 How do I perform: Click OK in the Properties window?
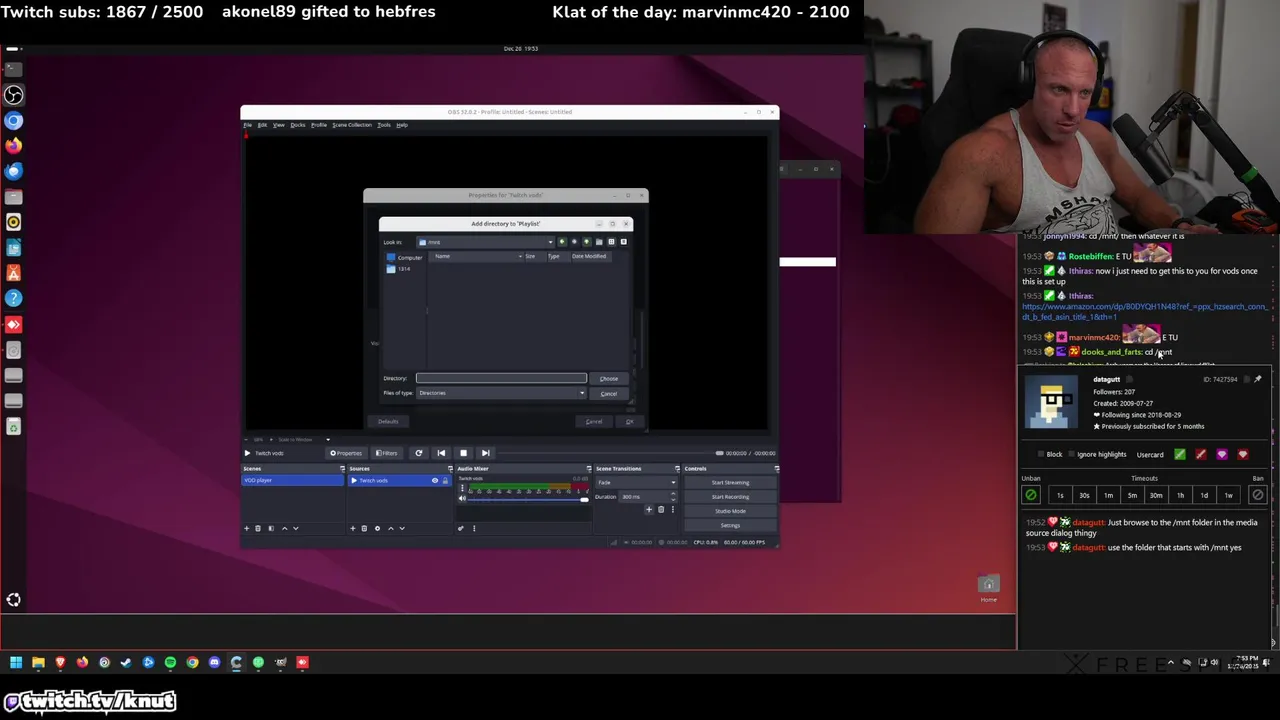[x=629, y=421]
